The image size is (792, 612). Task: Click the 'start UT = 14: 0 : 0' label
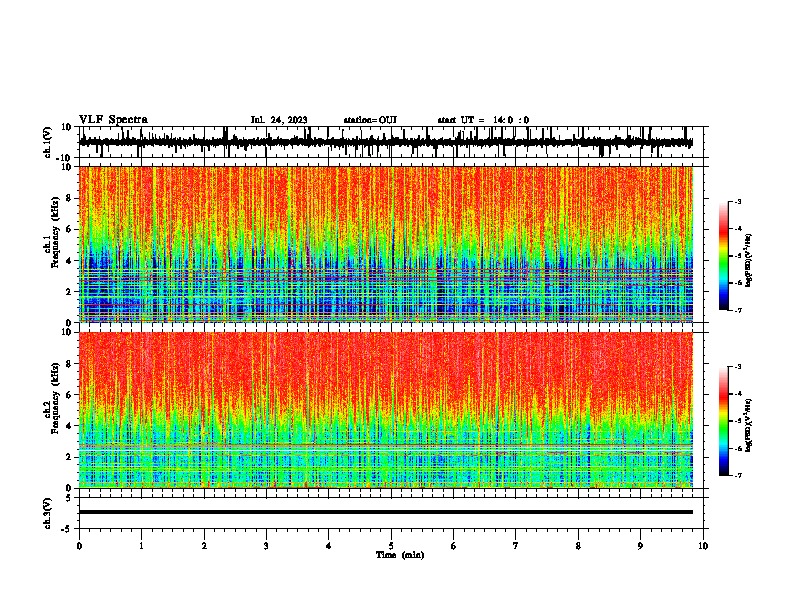[483, 120]
